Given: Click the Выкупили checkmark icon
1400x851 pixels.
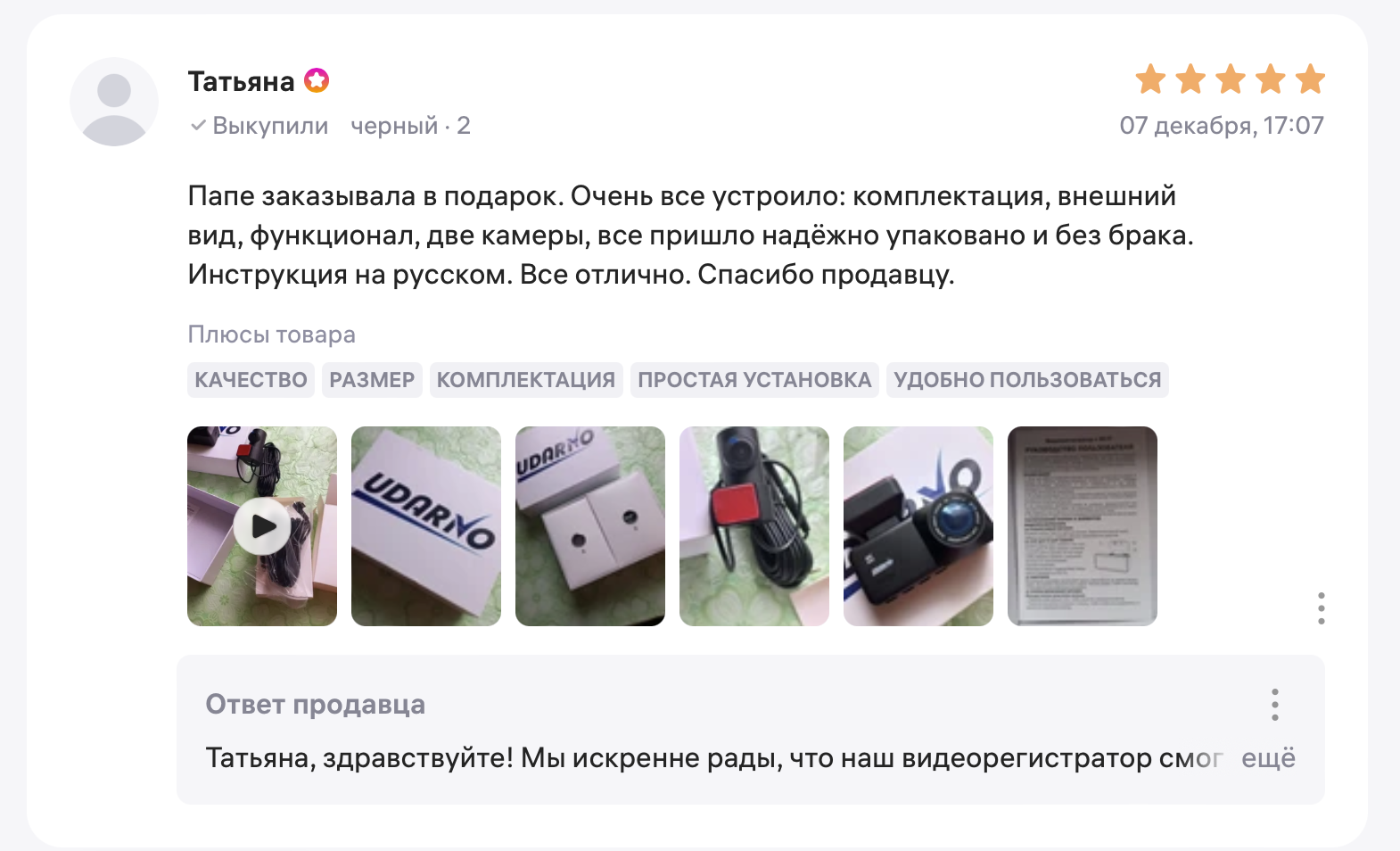Looking at the screenshot, I should pos(198,126).
